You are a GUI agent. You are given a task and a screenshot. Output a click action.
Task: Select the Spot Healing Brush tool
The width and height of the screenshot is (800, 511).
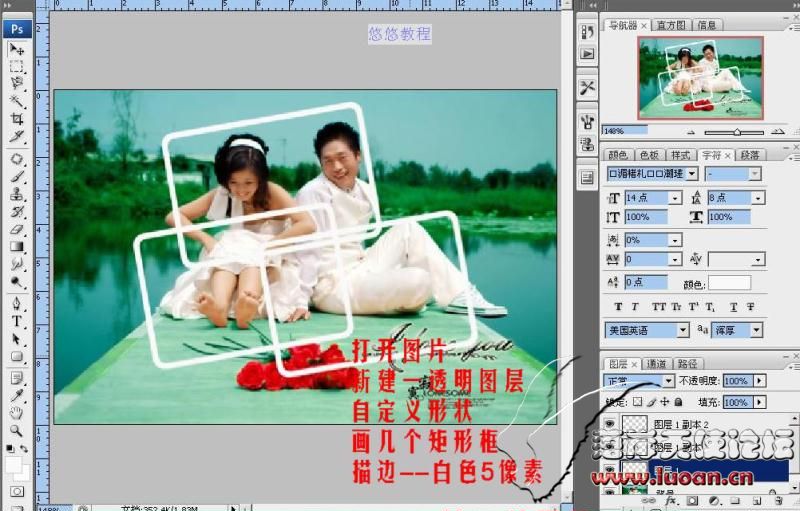[x=16, y=159]
